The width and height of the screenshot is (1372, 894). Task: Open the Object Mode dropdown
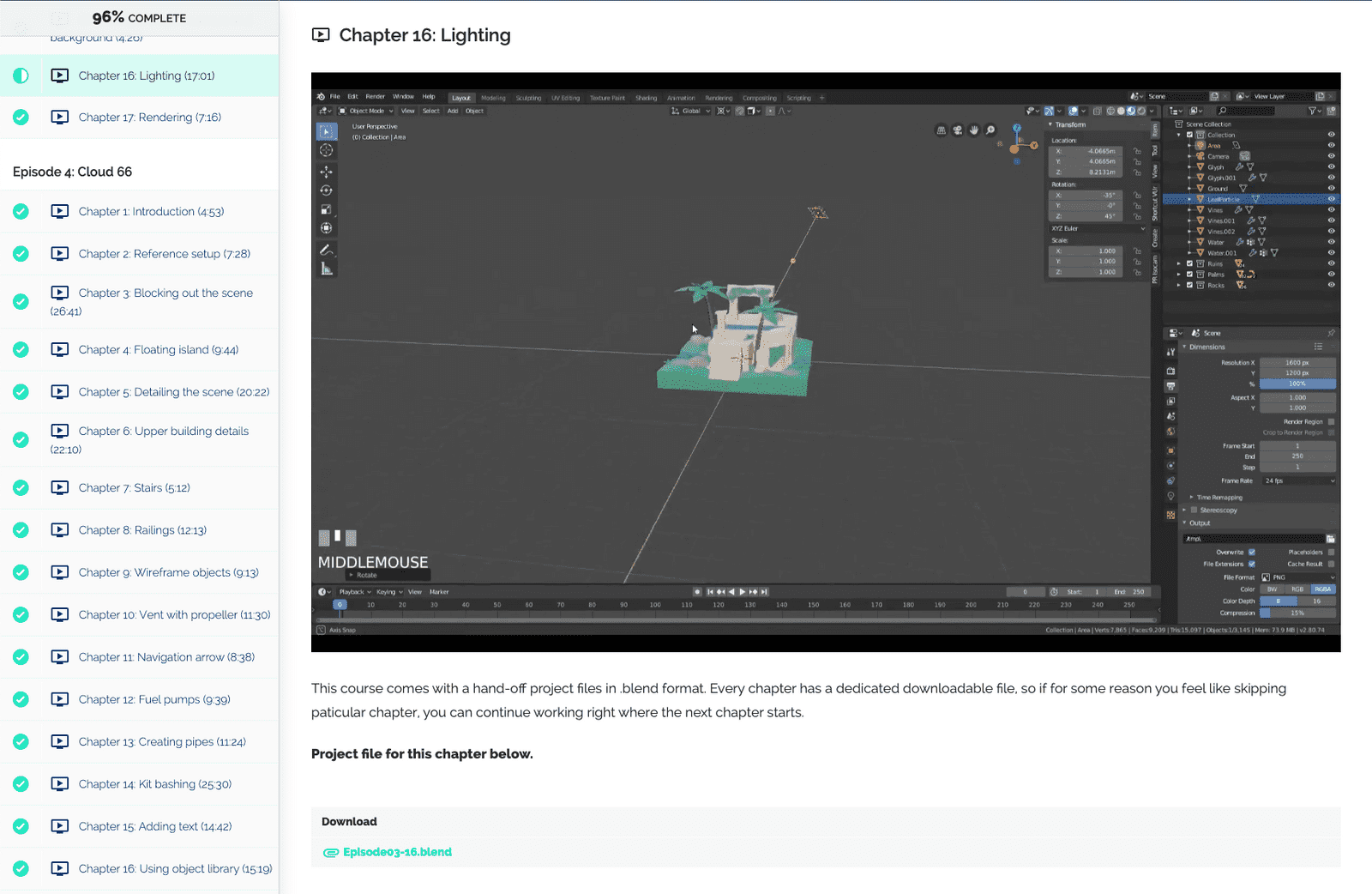(x=366, y=111)
